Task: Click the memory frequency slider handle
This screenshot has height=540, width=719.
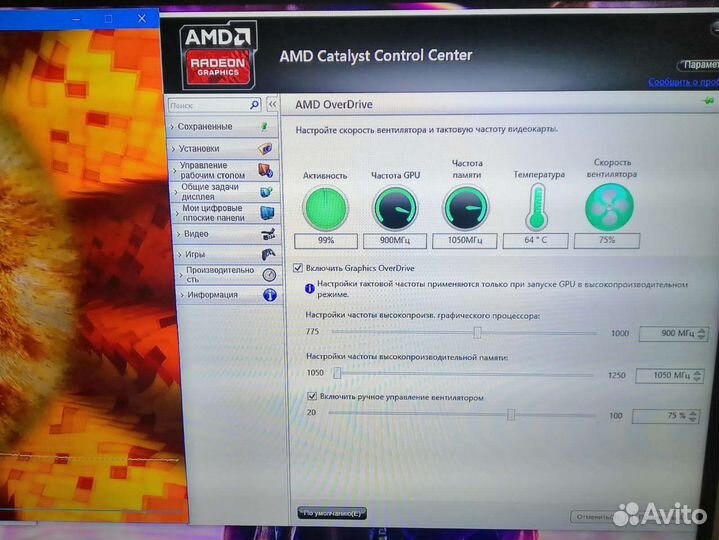Action: pos(337,373)
